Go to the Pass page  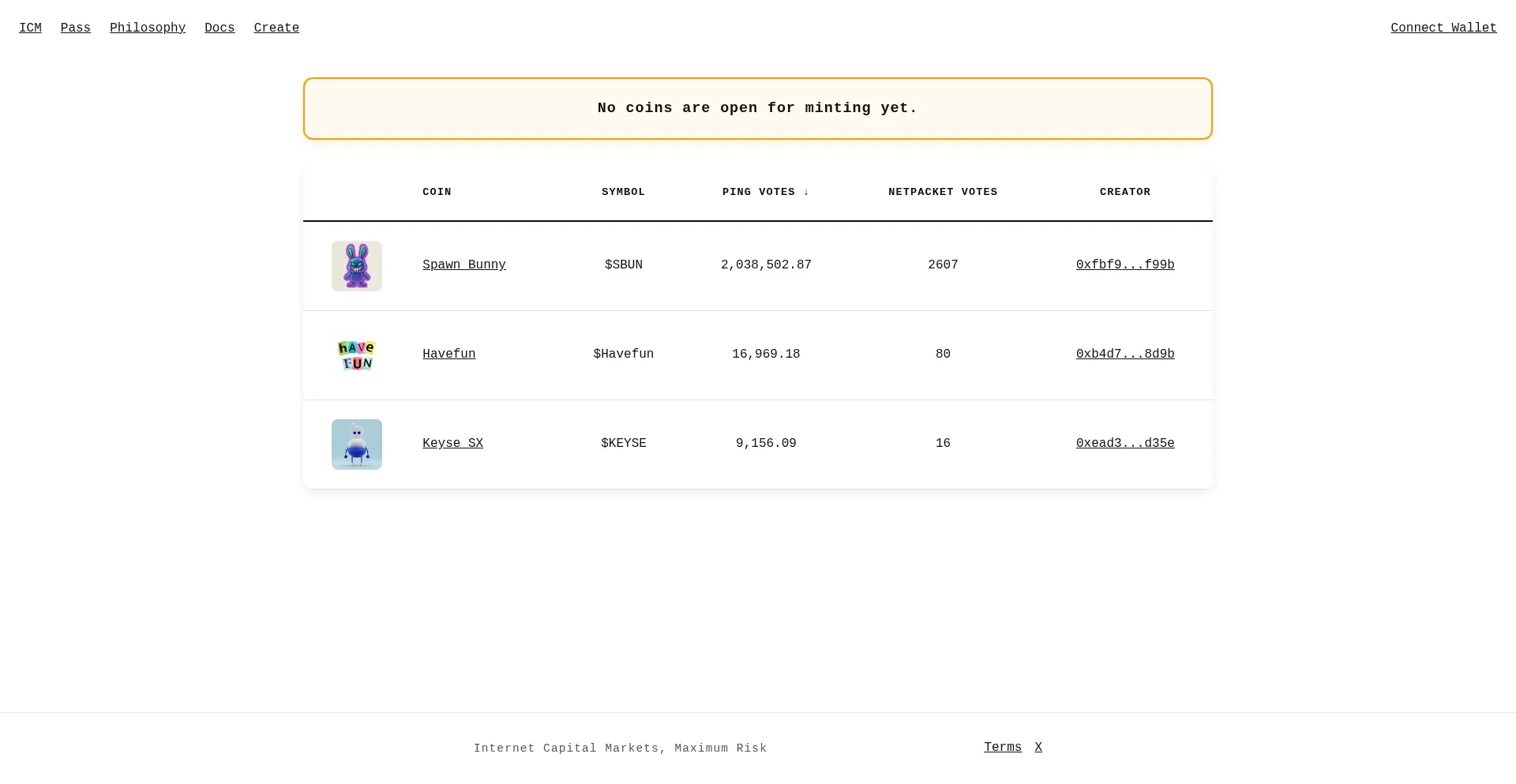tap(76, 28)
